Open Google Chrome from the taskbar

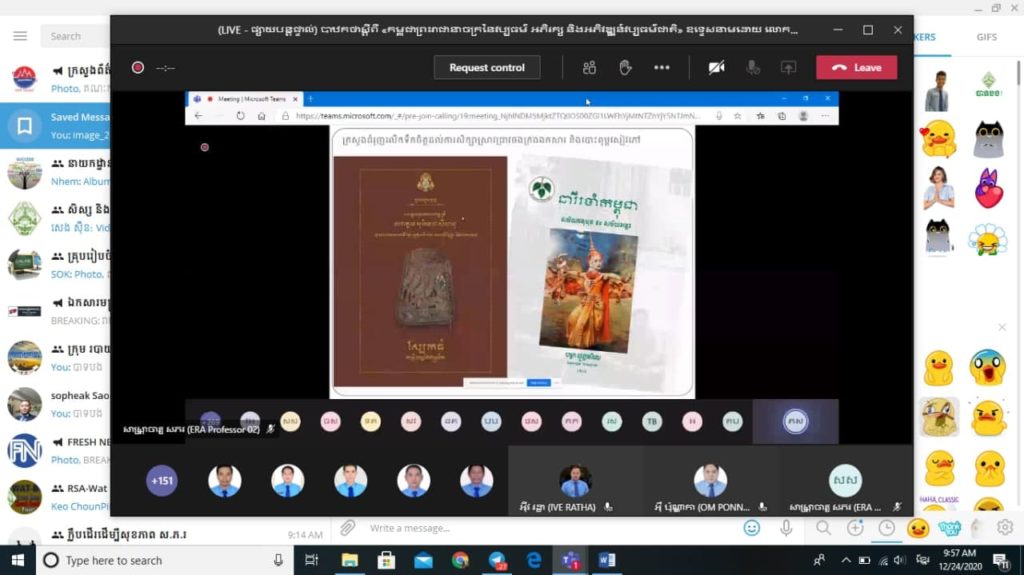(x=460, y=560)
